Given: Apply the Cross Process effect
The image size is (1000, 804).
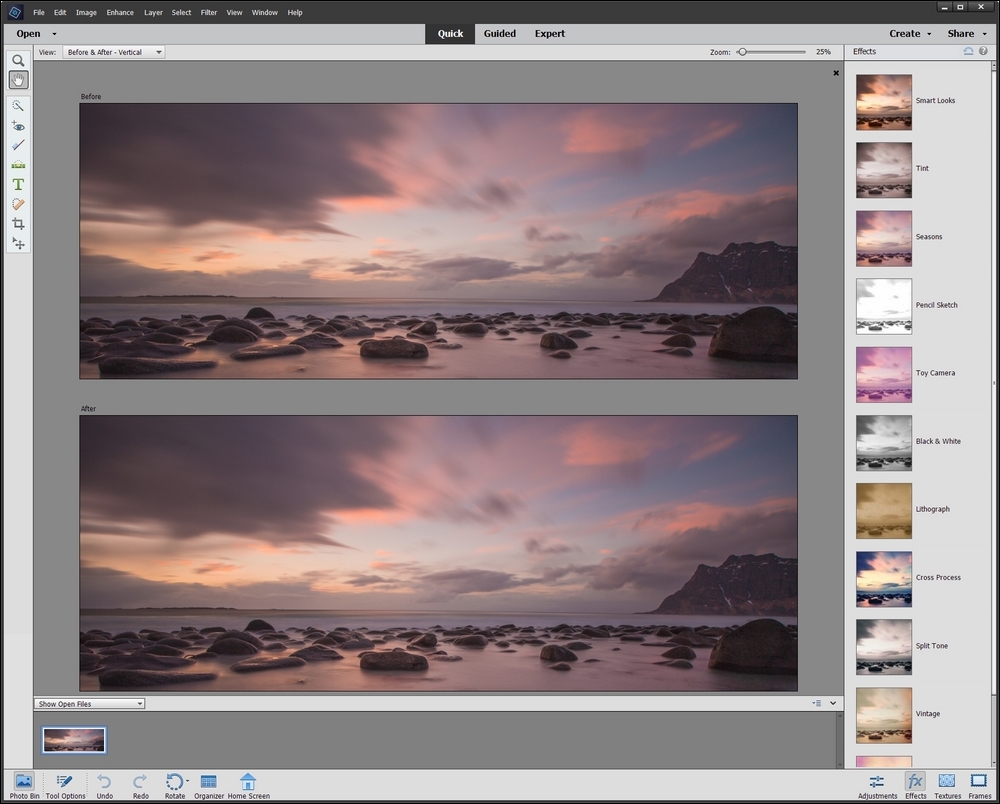Looking at the screenshot, I should click(884, 580).
